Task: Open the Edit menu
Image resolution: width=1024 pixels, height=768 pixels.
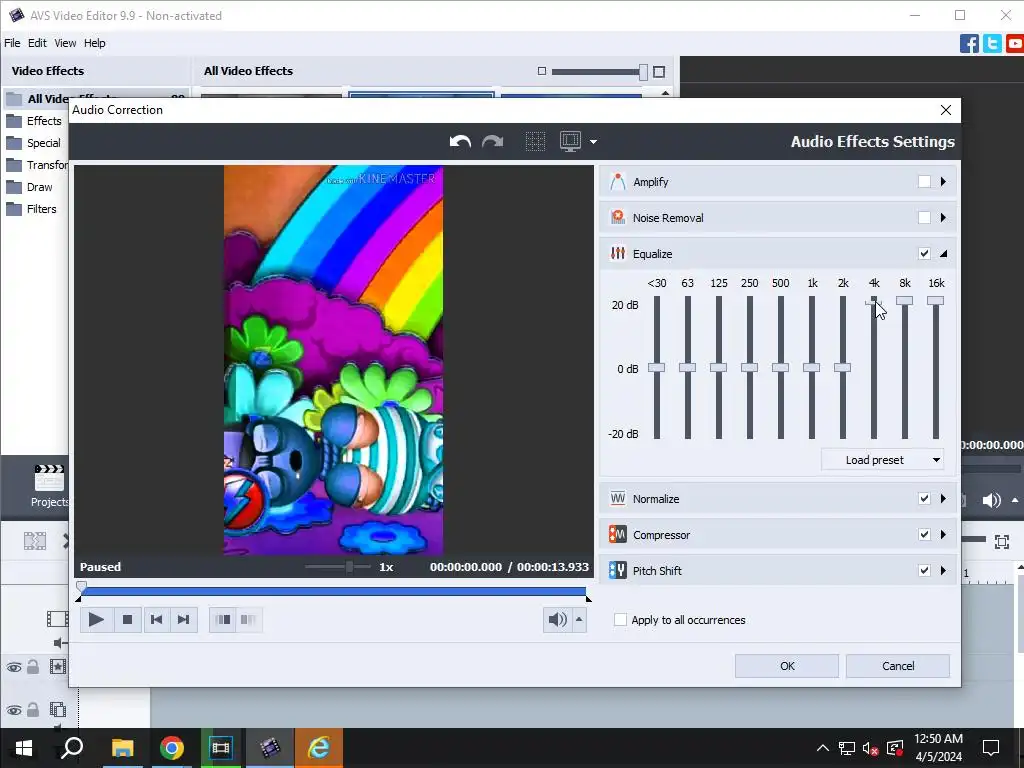Action: pyautogui.click(x=37, y=43)
